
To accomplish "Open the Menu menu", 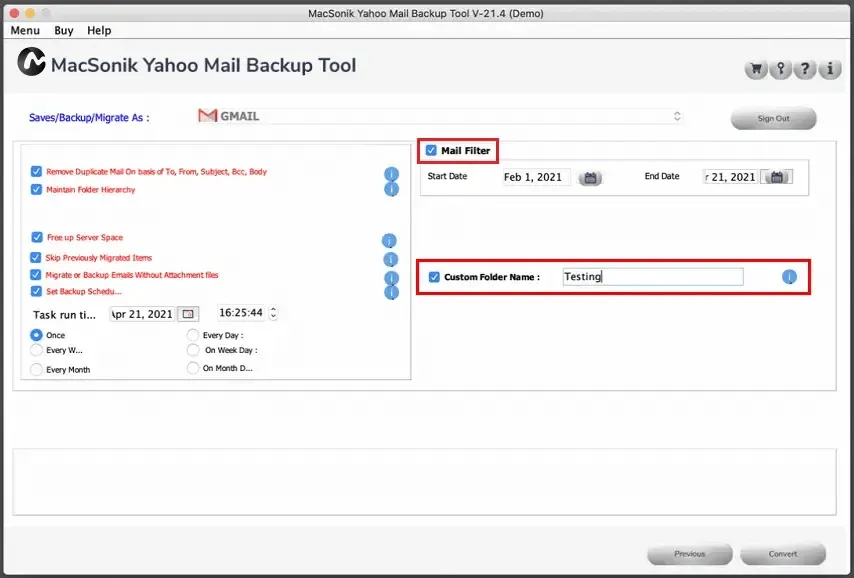I will coord(25,31).
